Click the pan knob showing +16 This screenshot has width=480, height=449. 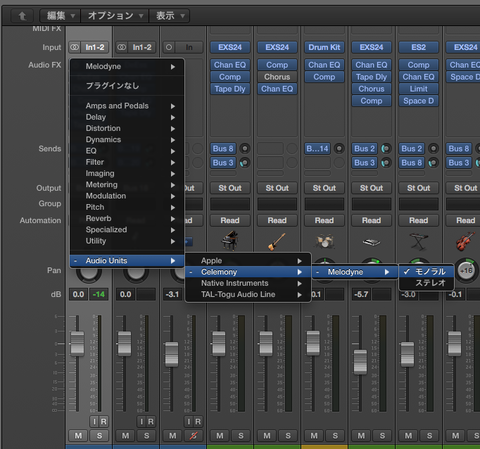coord(466,270)
